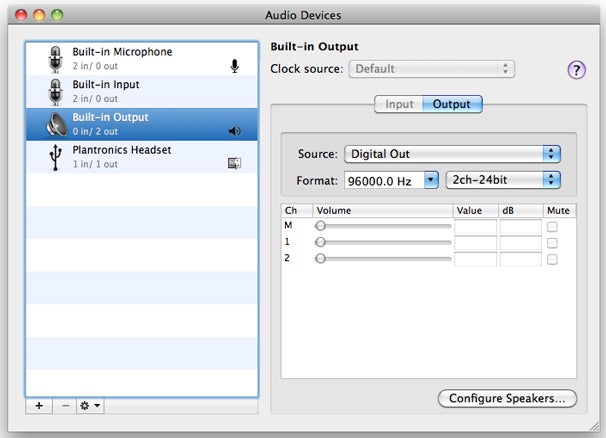Open the Clock source Default dropdown
Viewport: 606px width, 438px height.
[x=432, y=69]
